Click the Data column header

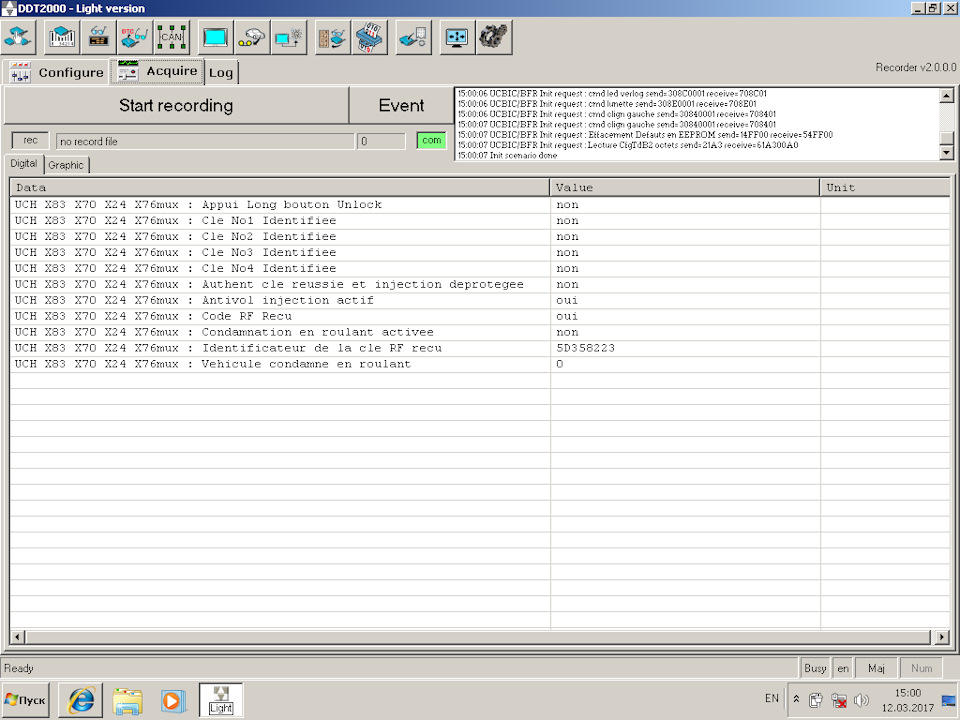click(280, 187)
